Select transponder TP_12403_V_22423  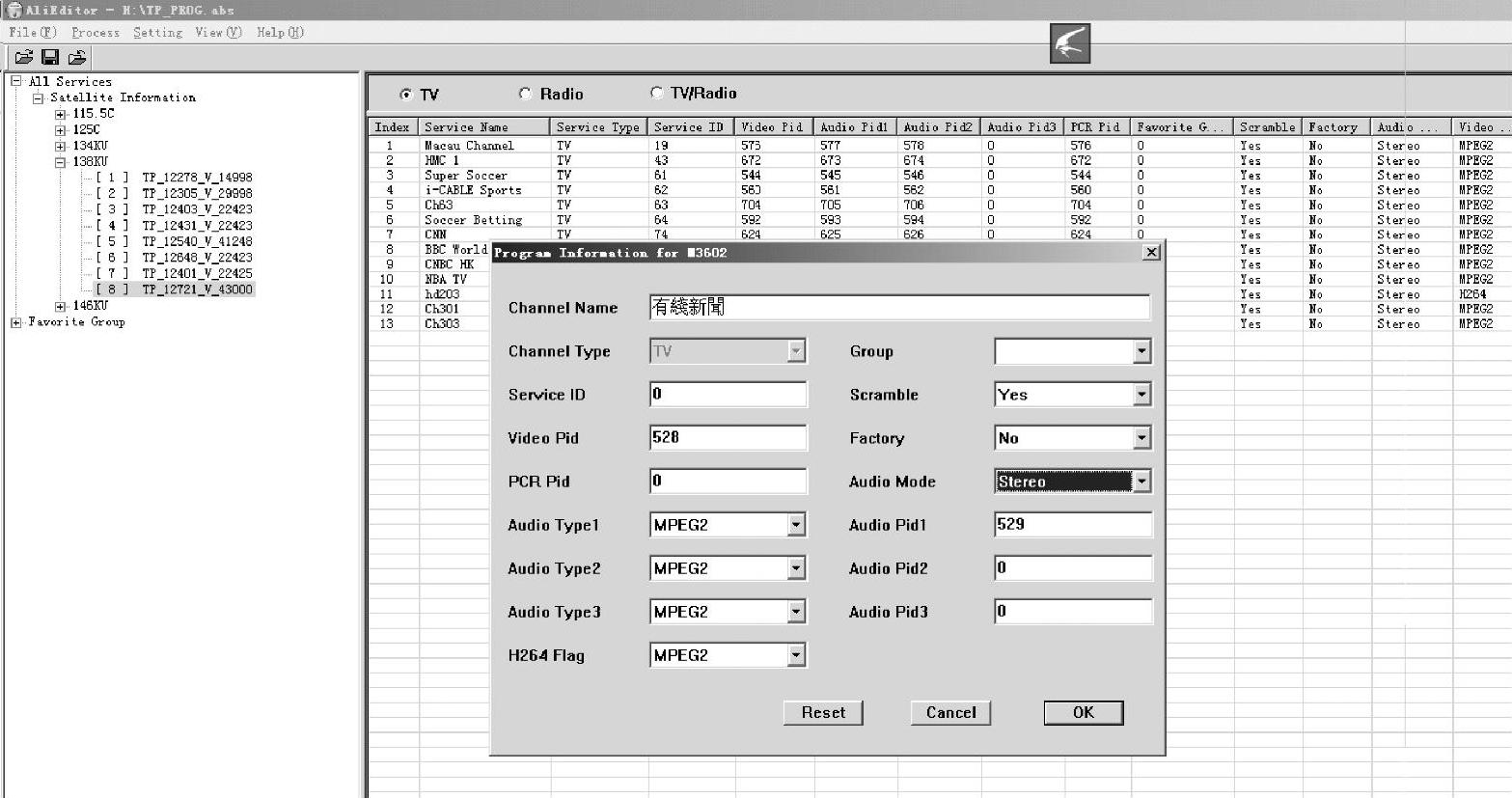197,209
